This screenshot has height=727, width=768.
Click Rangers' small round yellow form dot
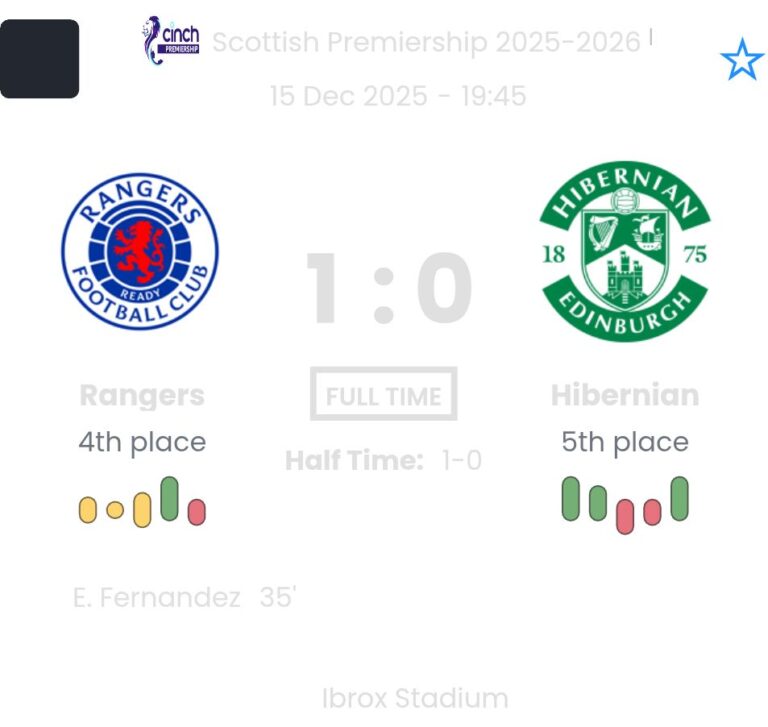pyautogui.click(x=115, y=510)
